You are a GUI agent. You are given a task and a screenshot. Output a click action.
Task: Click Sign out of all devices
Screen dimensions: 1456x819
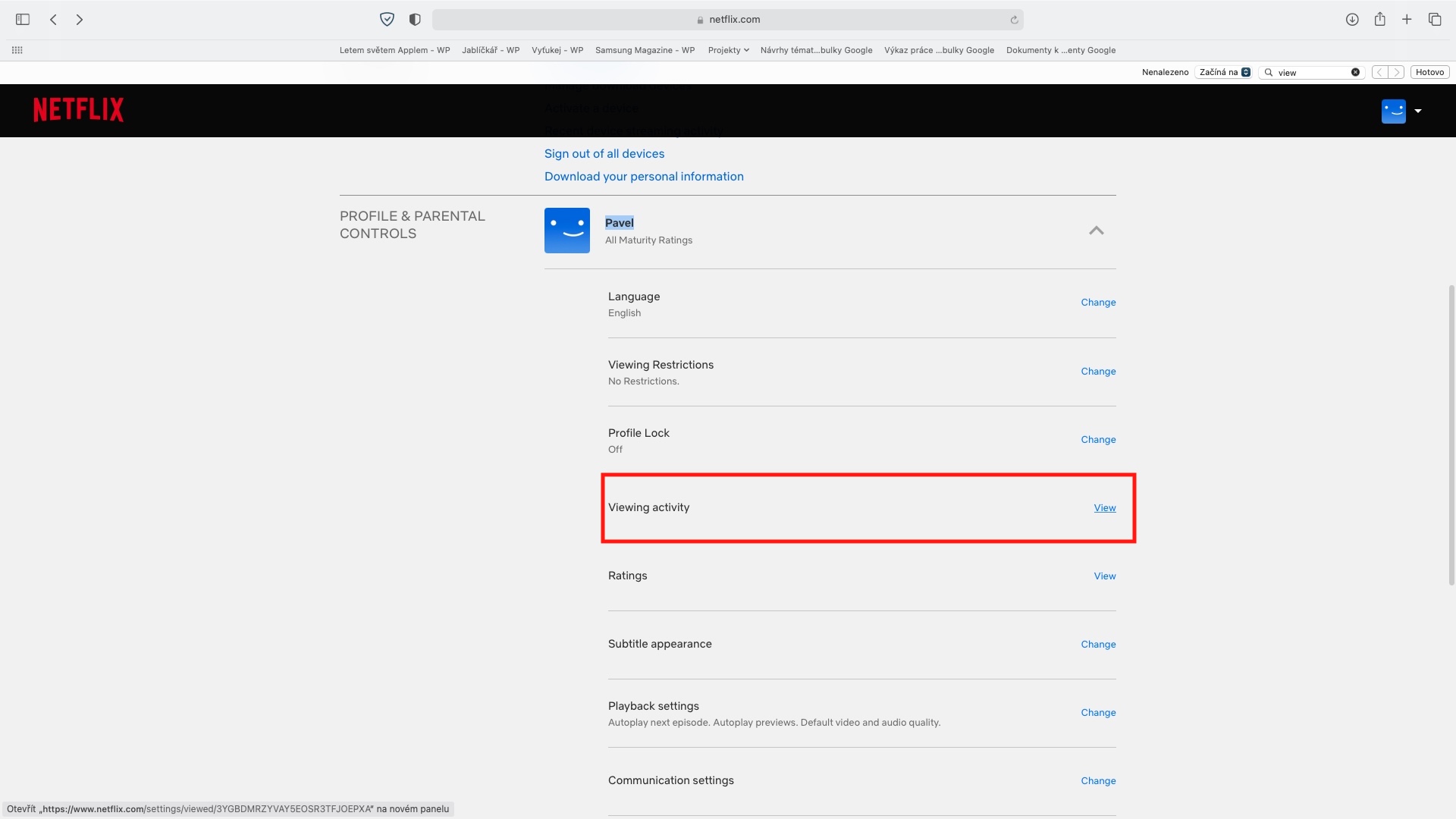(604, 154)
